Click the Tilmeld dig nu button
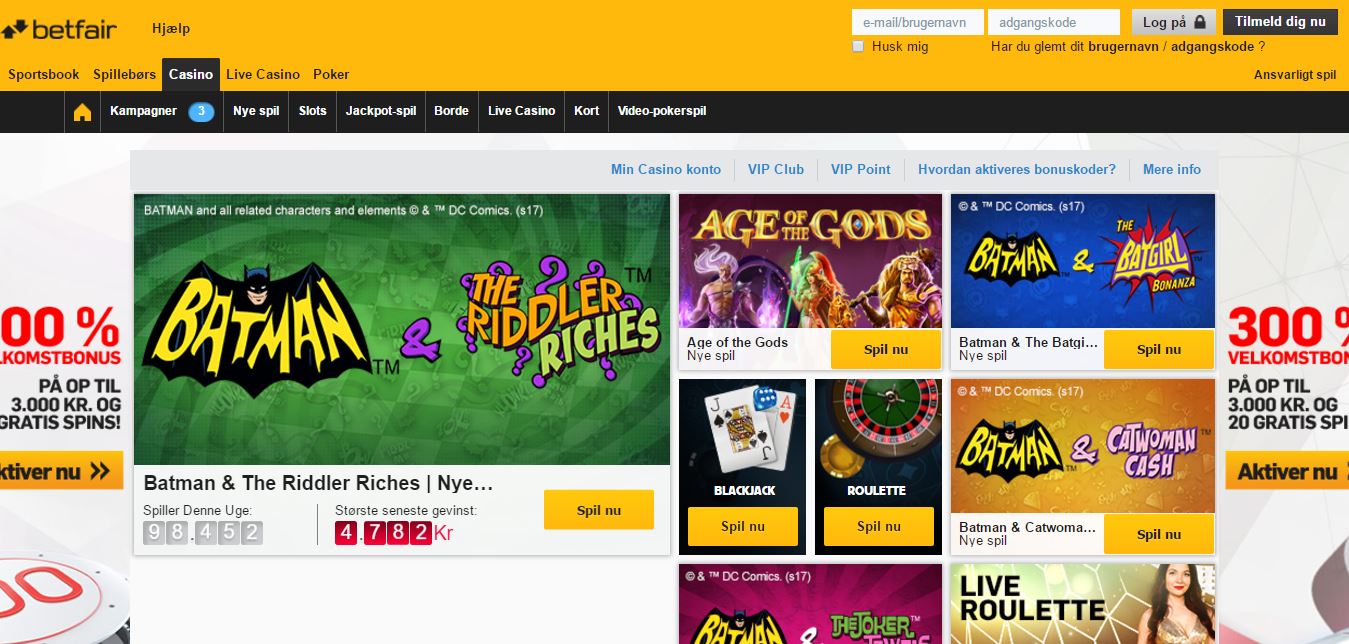This screenshot has width=1349, height=644. pos(1280,22)
